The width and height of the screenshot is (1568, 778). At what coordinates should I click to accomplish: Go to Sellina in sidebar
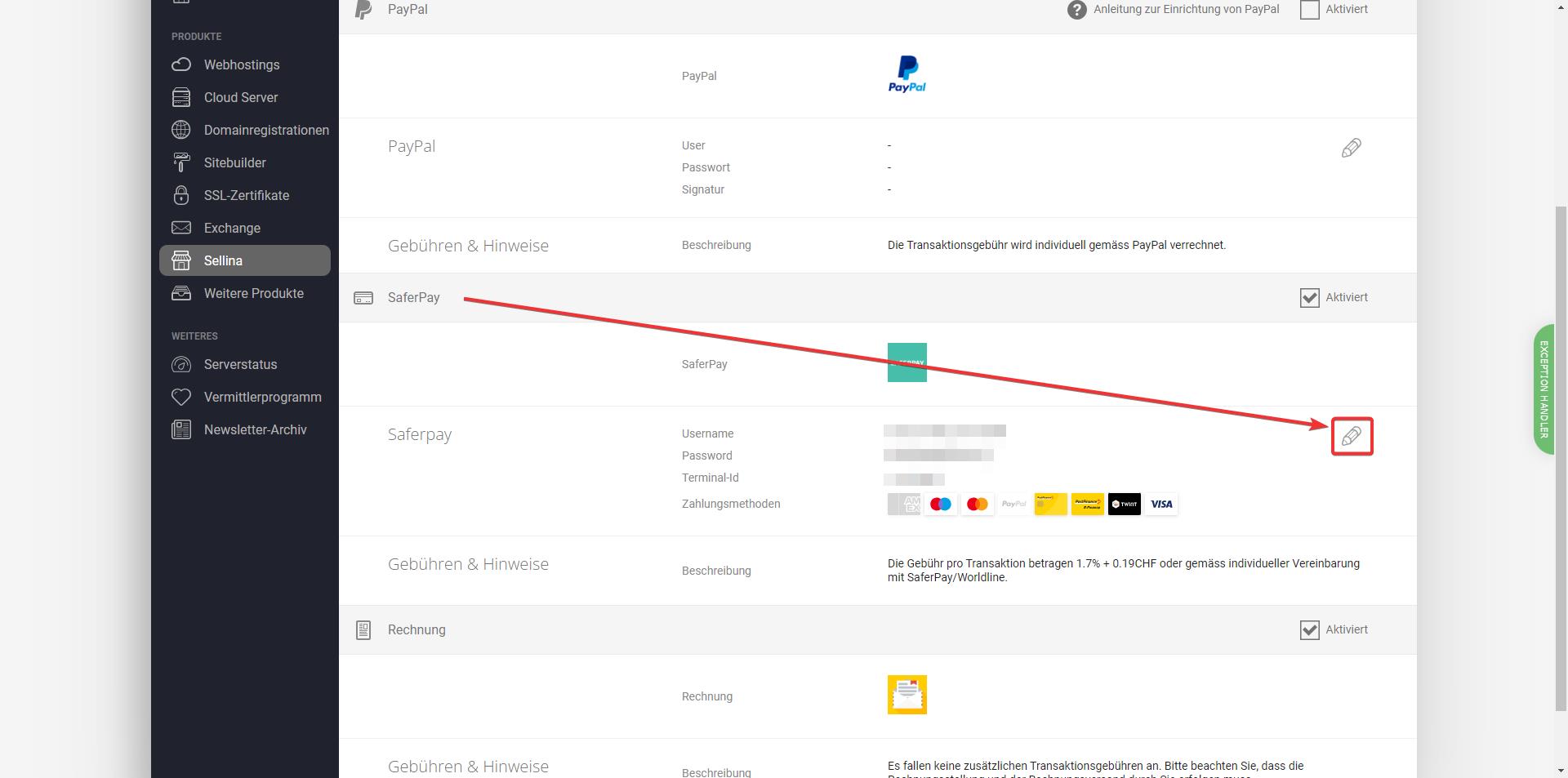tap(245, 260)
